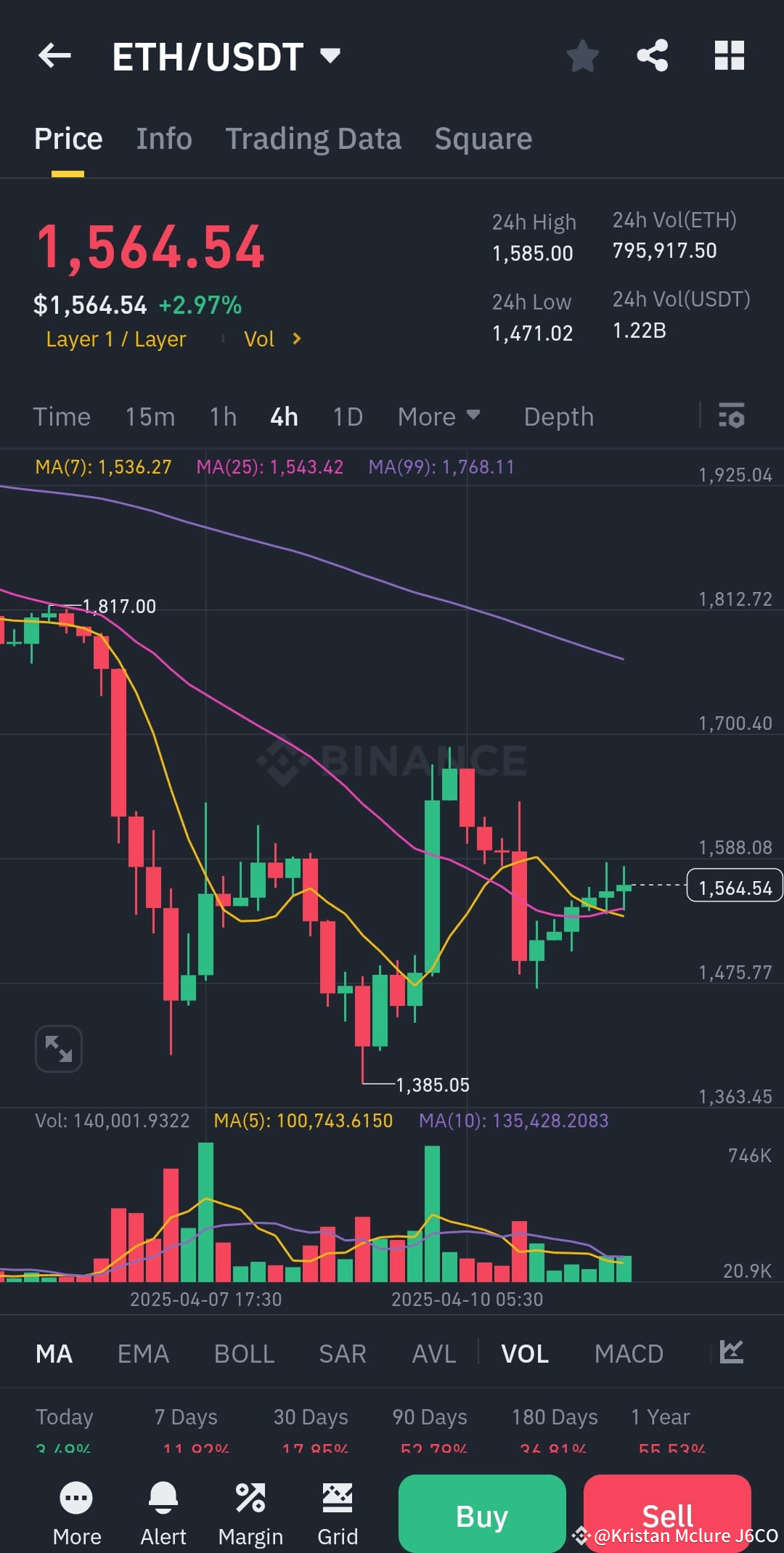
Task: Go back using the back arrow
Action: [x=53, y=56]
